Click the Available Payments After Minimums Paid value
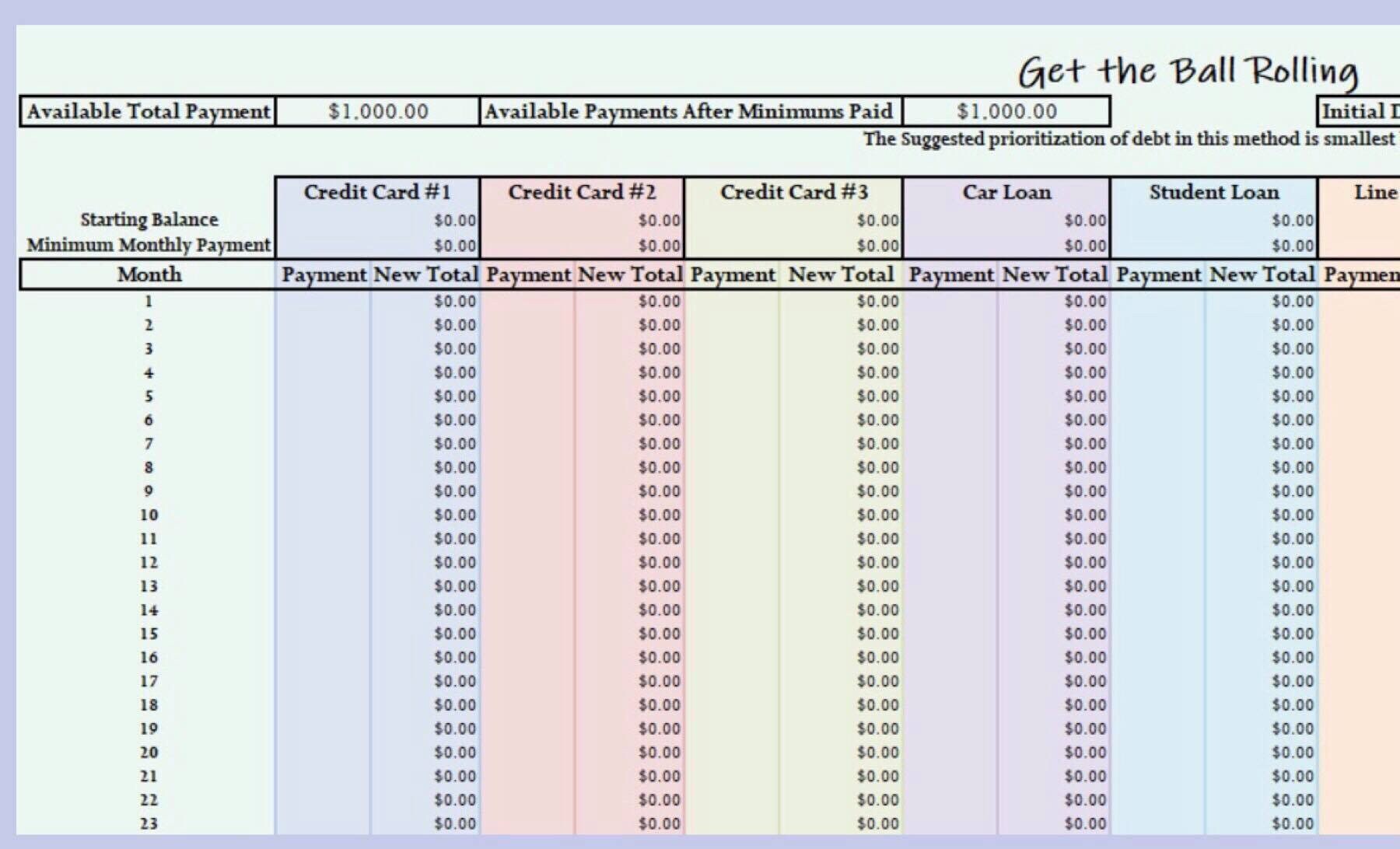 pyautogui.click(x=1007, y=111)
